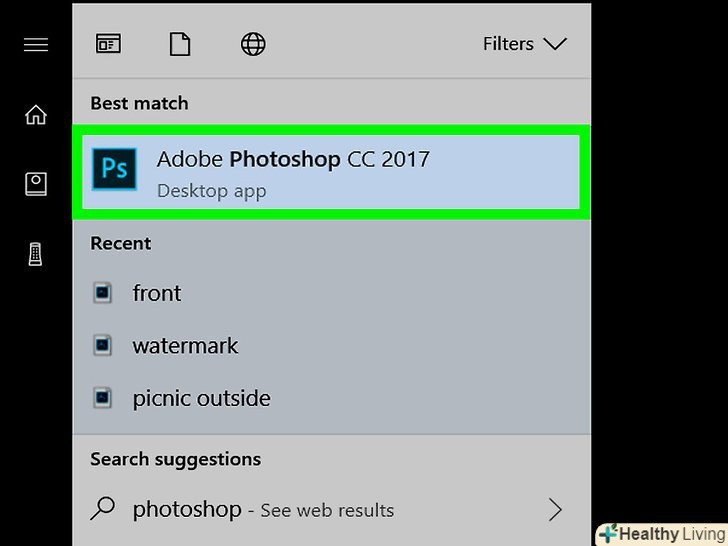The width and height of the screenshot is (728, 546).
Task: Open the hamburger menu in the sidebar
Action: (36, 45)
